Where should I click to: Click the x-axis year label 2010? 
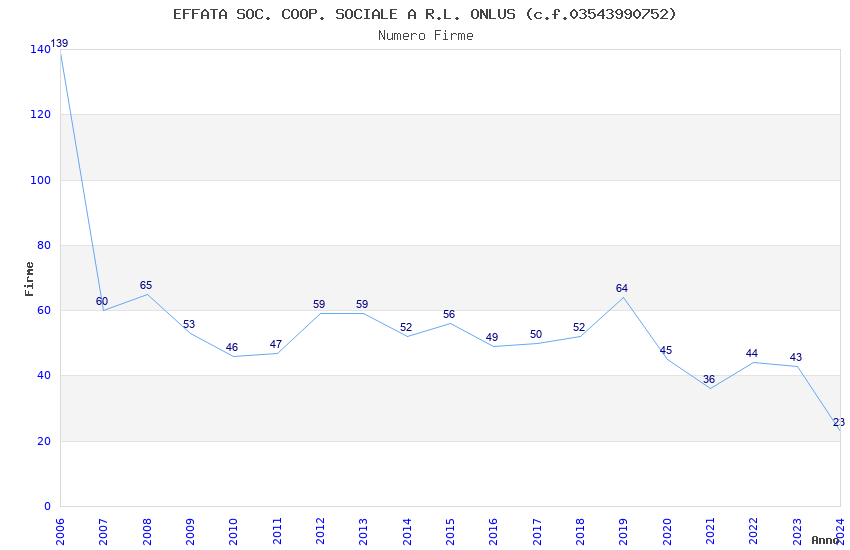click(x=233, y=532)
